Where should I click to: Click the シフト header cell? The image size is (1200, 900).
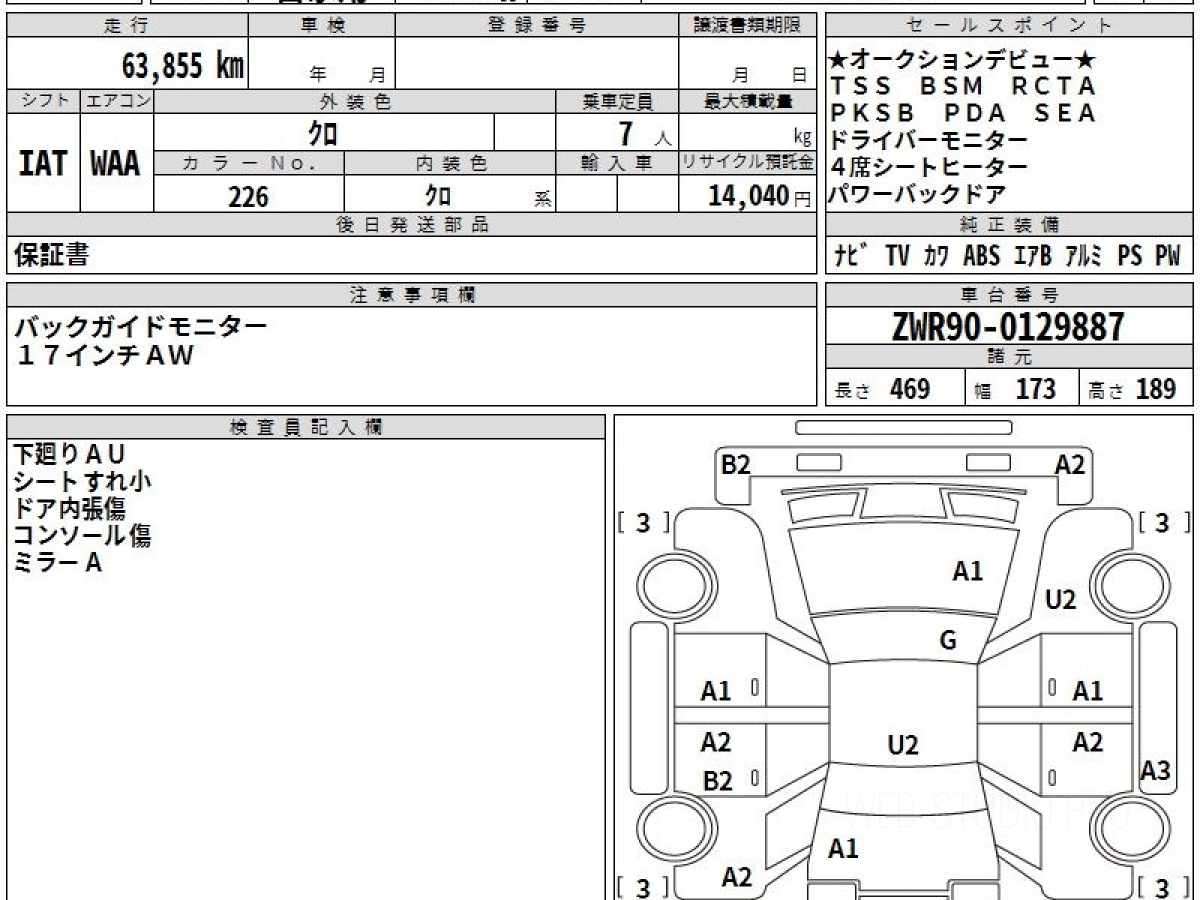(44, 101)
